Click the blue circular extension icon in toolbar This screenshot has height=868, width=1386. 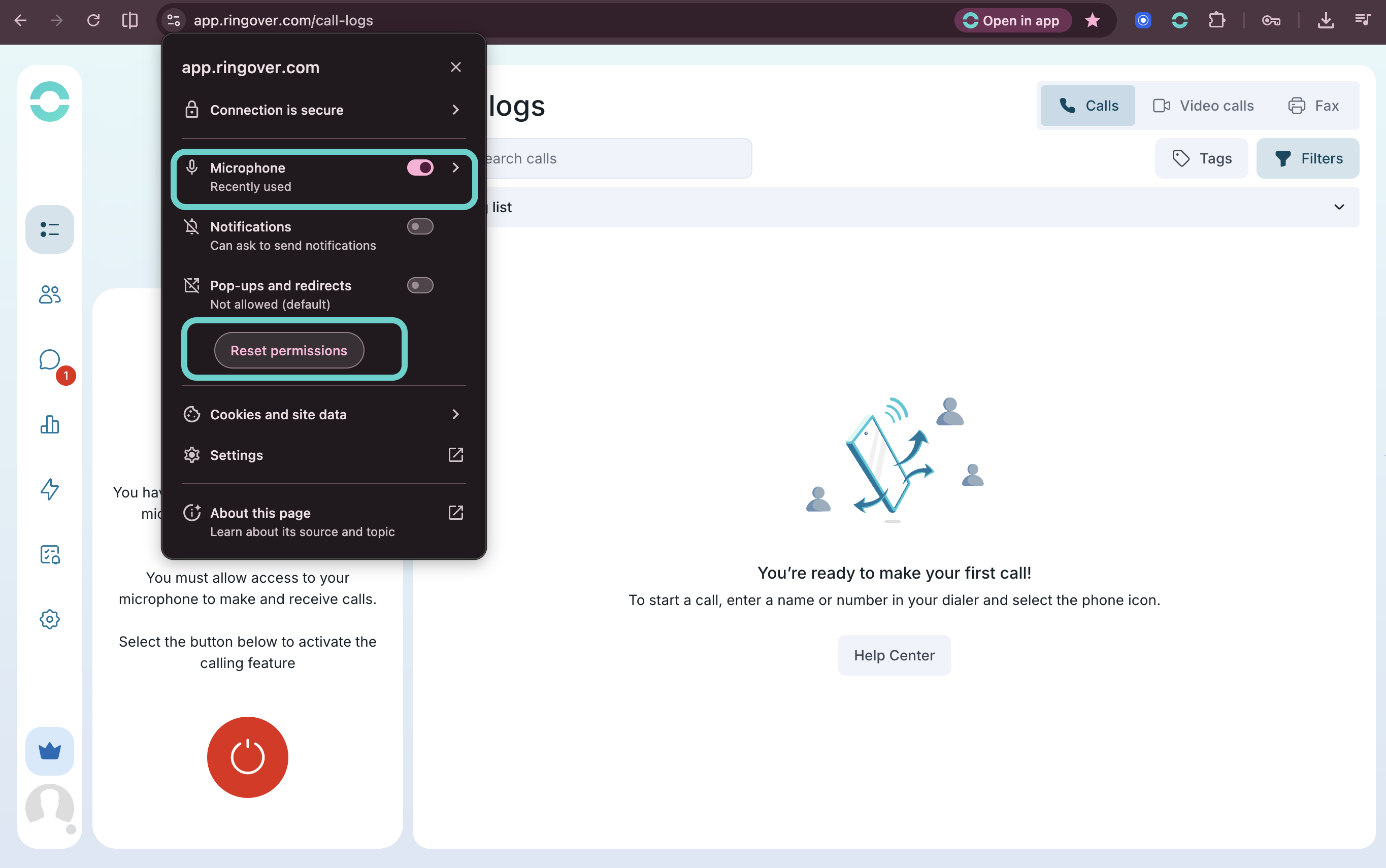click(x=1142, y=21)
